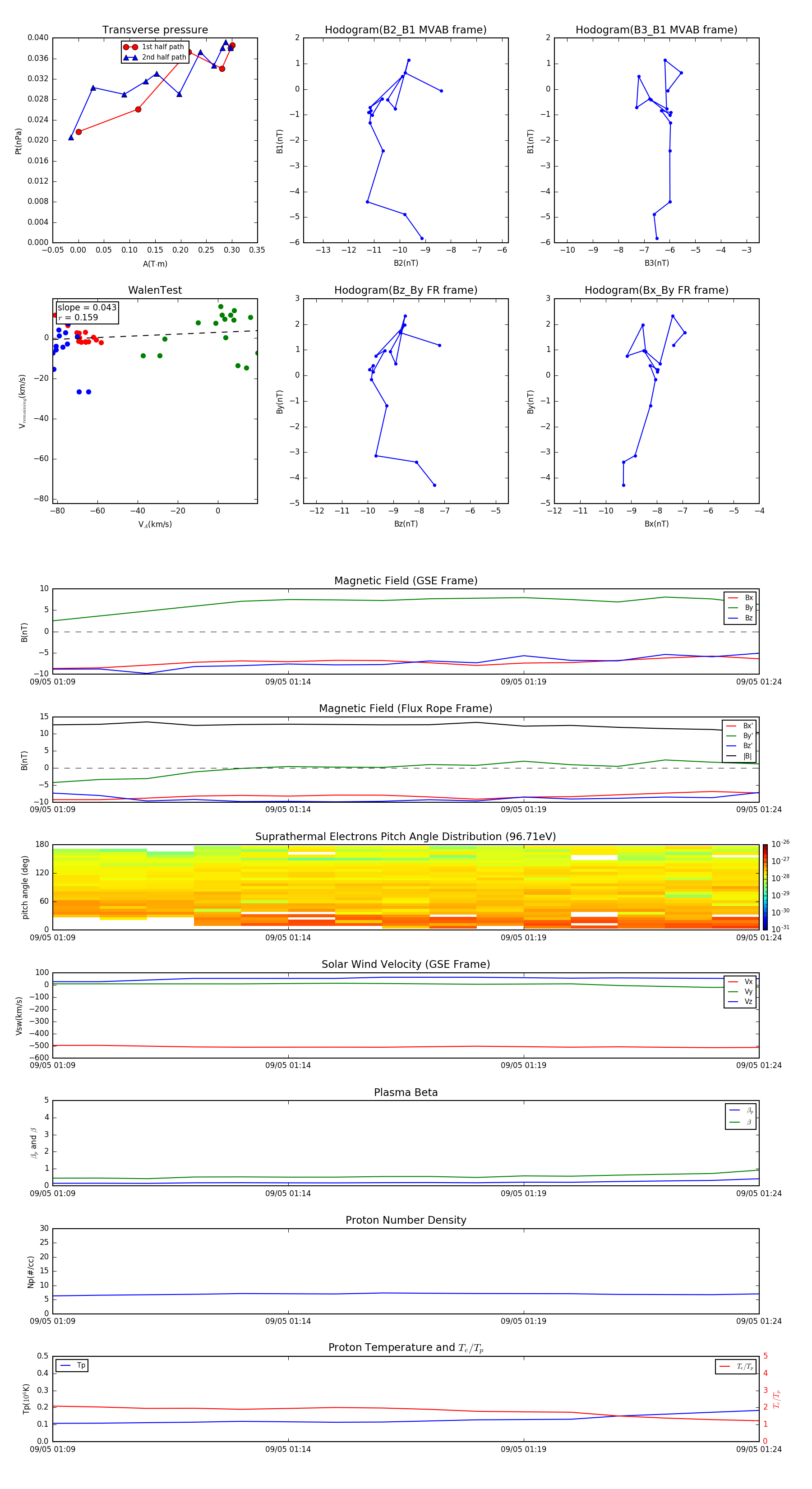Click the "Pt(nPa)" y-axis label
The image size is (812, 1489).
(x=18, y=141)
